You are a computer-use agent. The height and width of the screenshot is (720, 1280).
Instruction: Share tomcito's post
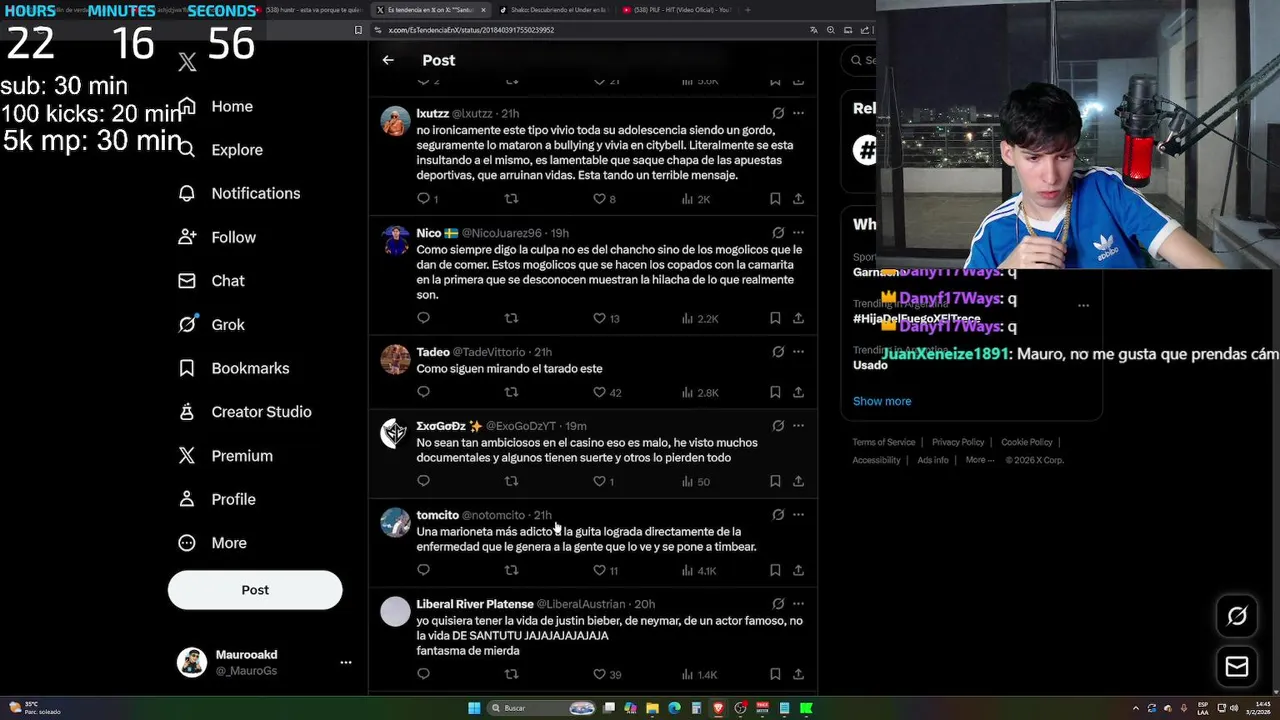pyautogui.click(x=798, y=570)
